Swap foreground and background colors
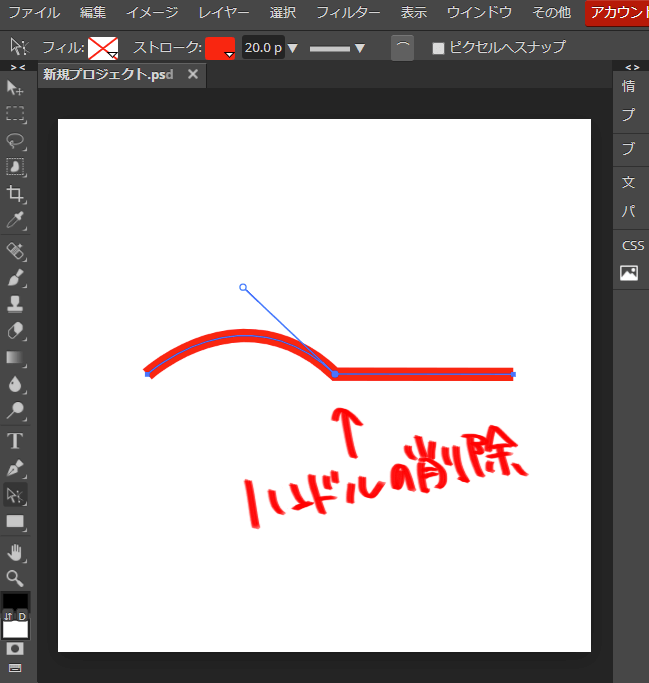This screenshot has height=683, width=649. coord(8,616)
